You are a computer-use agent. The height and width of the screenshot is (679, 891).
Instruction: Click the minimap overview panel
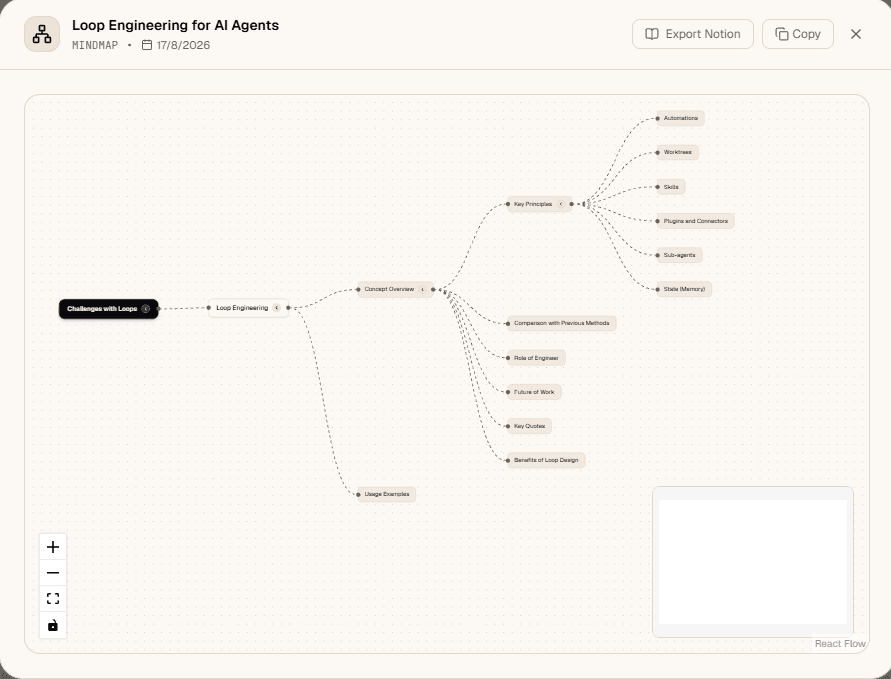pos(753,561)
